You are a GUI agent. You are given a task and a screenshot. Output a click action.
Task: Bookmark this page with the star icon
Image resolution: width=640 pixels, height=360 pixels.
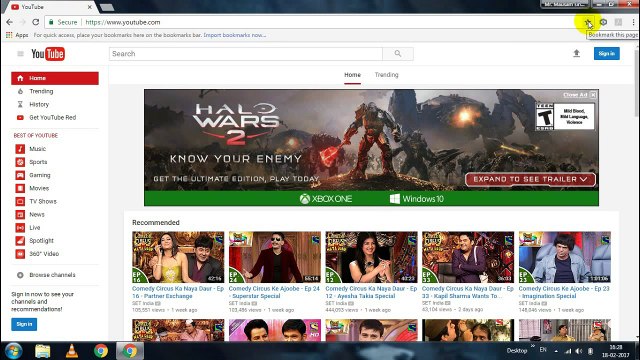tap(588, 22)
